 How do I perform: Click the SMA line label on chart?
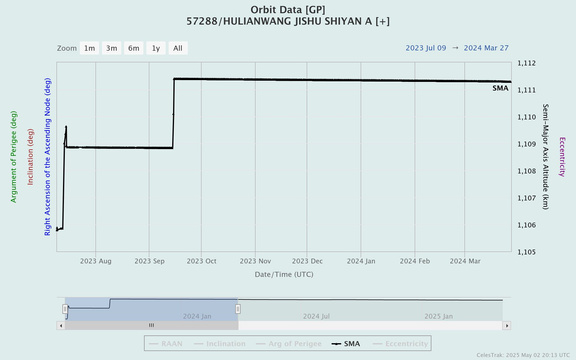point(500,88)
